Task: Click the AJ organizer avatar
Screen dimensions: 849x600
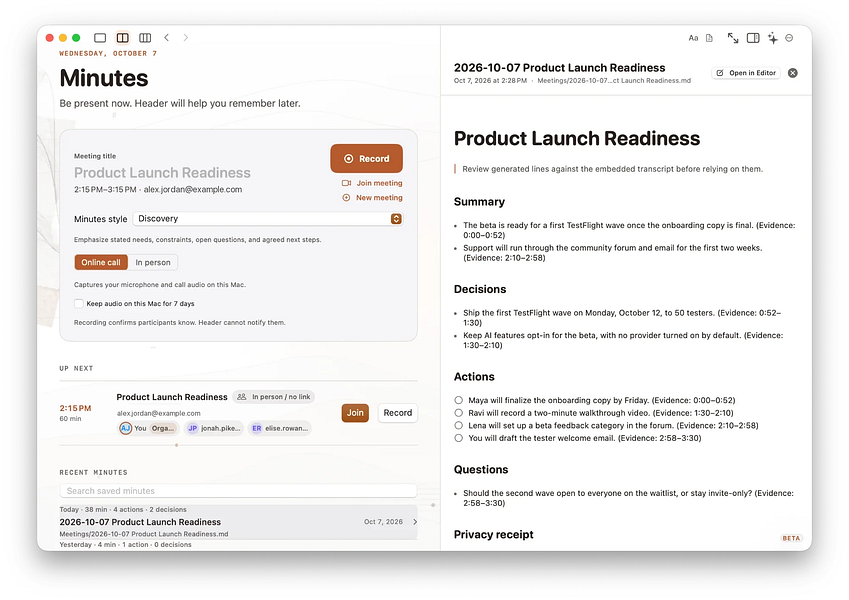Action: pyautogui.click(x=125, y=428)
